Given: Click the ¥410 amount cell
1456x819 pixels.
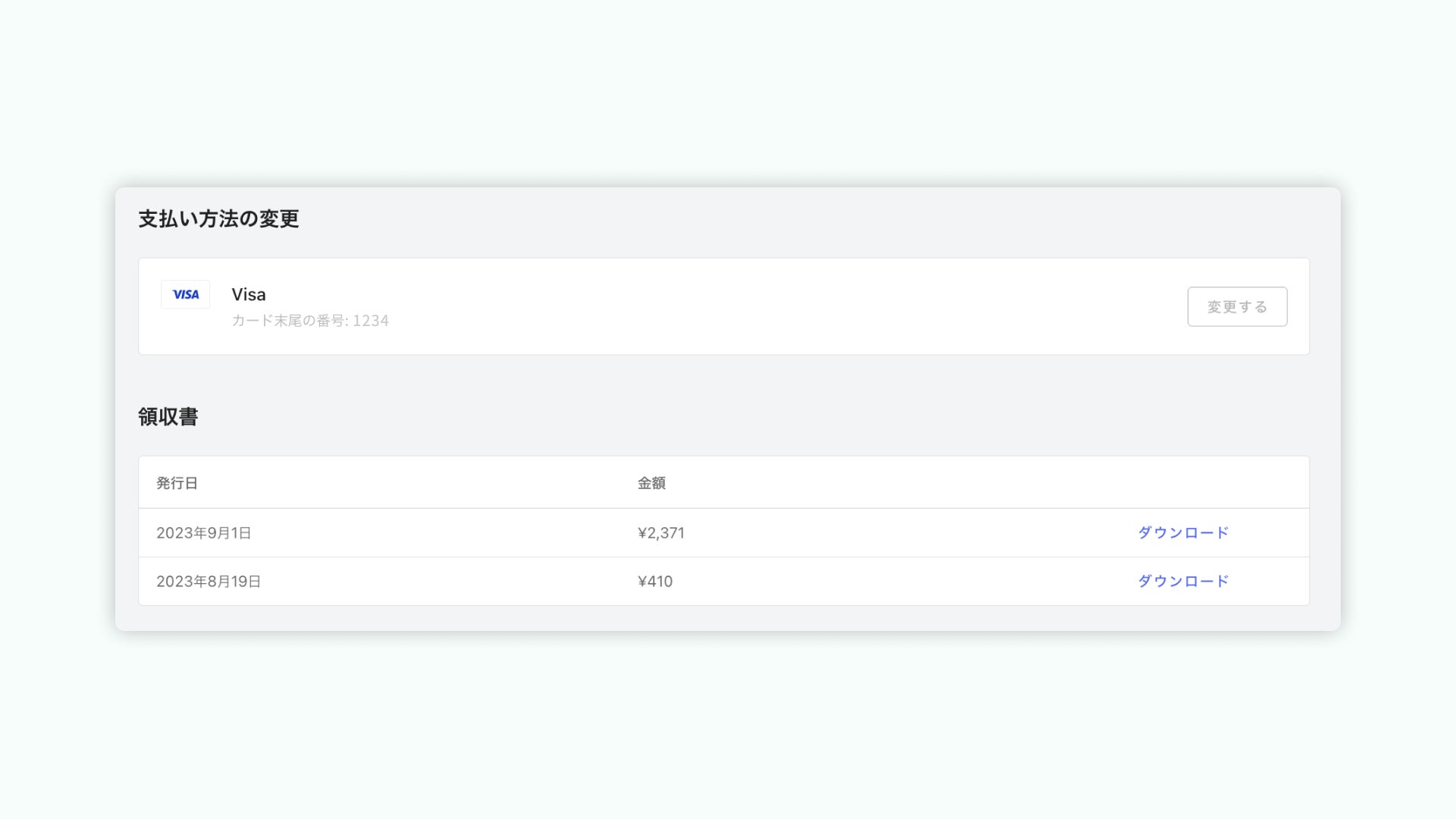Looking at the screenshot, I should click(x=654, y=582).
